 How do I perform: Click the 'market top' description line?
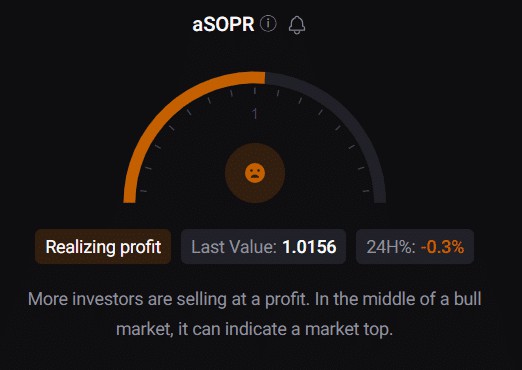pyautogui.click(x=255, y=329)
